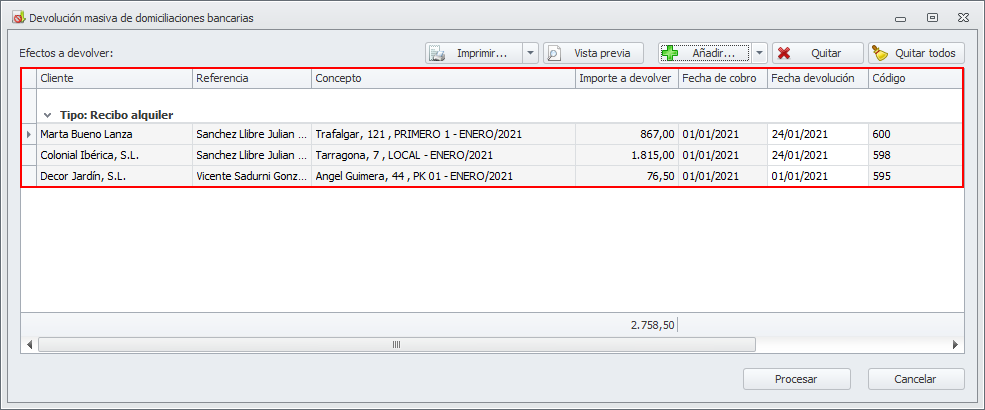
Task: Click the horizontal scrollbar thumb
Action: coord(396,345)
